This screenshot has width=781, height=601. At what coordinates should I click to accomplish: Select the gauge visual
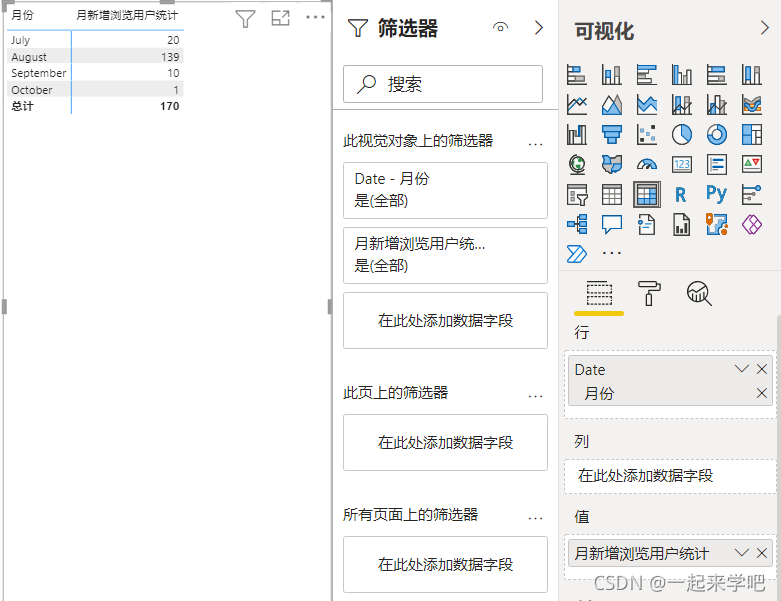click(x=647, y=164)
